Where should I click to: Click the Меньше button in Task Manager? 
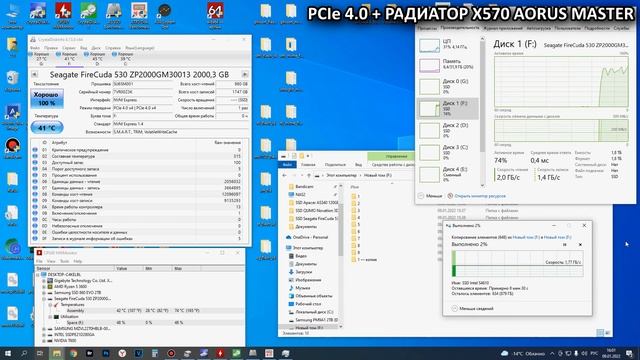point(430,196)
